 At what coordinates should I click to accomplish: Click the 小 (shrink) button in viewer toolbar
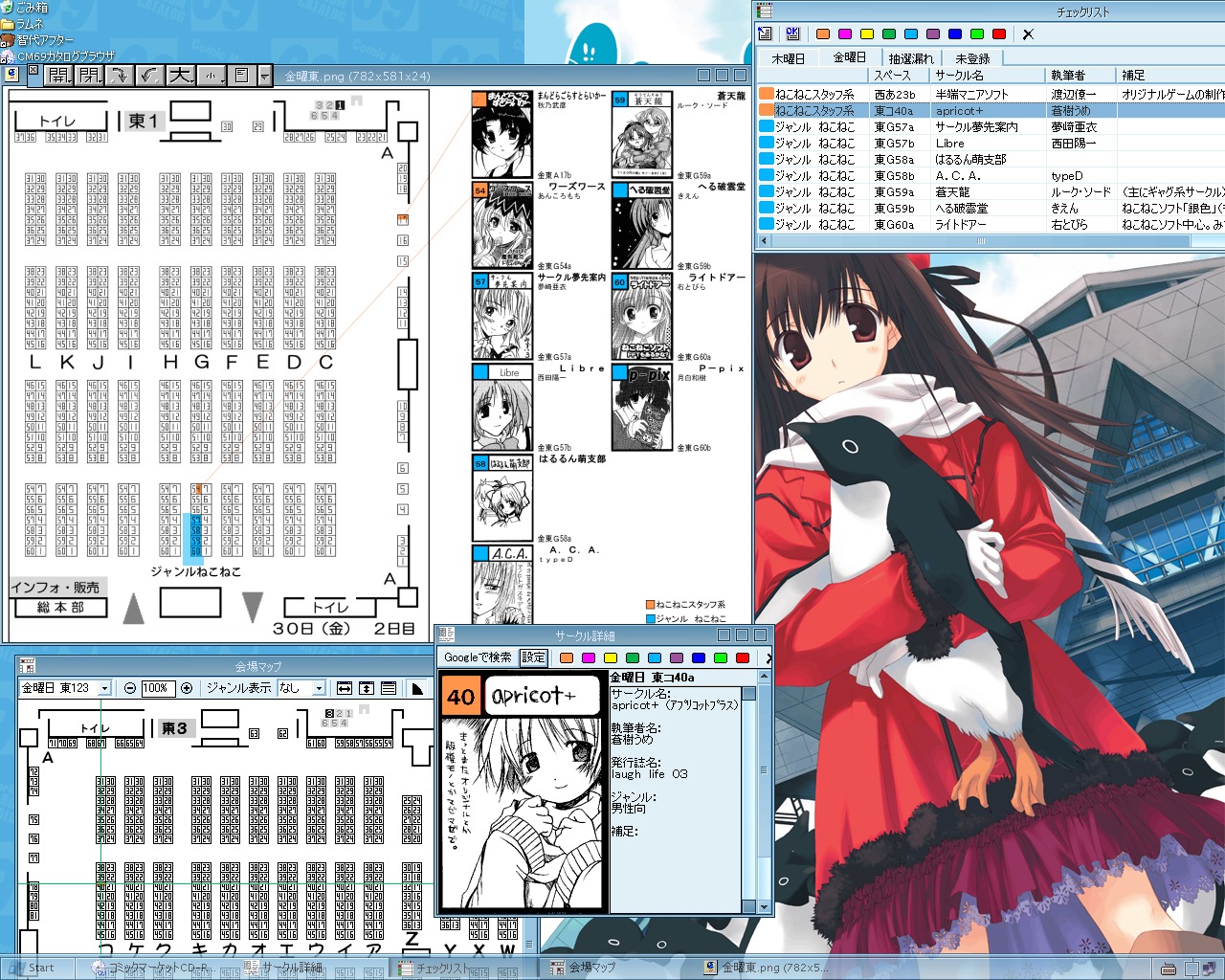pos(212,75)
